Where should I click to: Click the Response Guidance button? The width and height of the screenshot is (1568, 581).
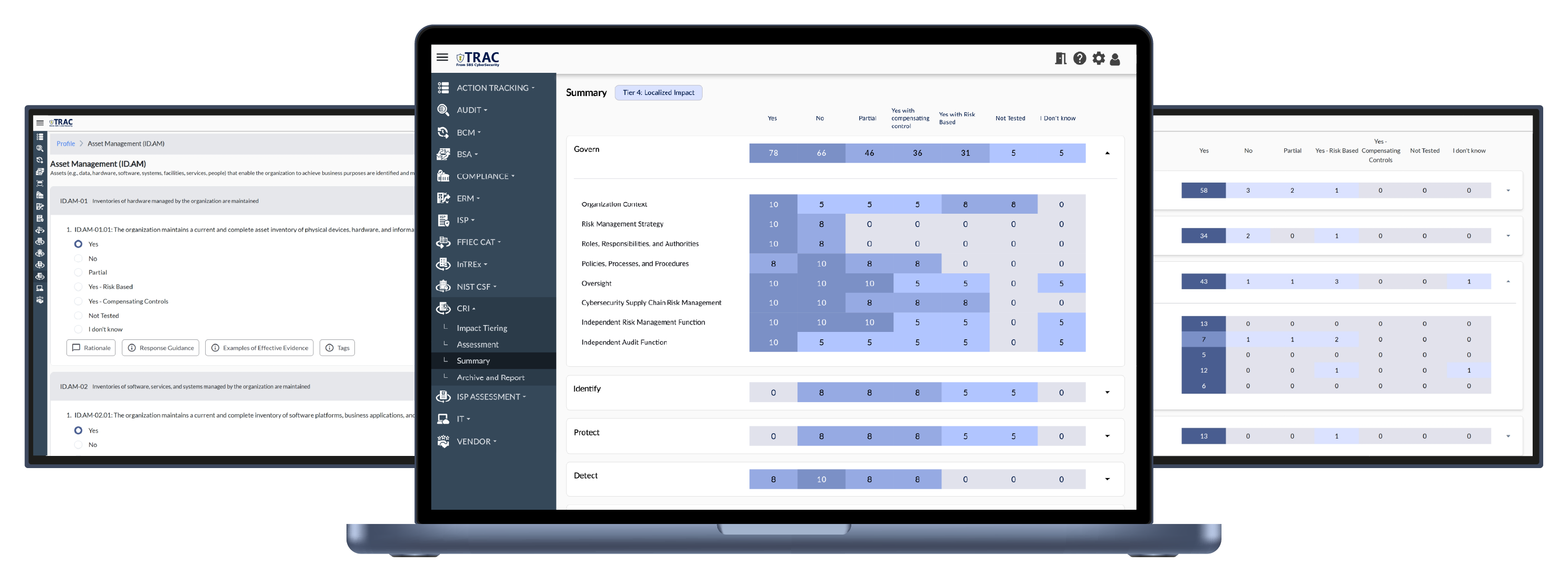click(161, 348)
